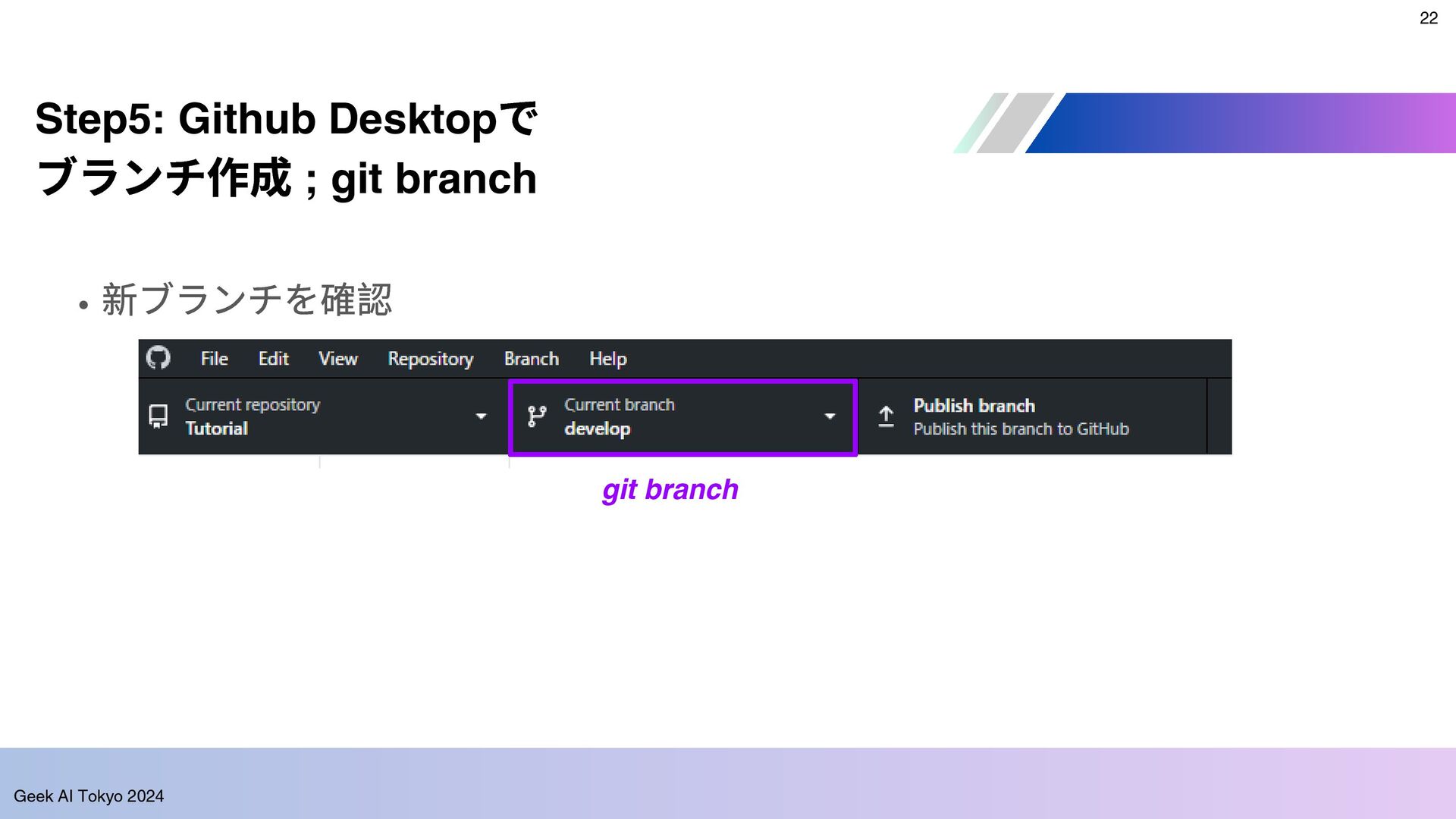Click the repository icon beside Tutorial

(x=158, y=416)
